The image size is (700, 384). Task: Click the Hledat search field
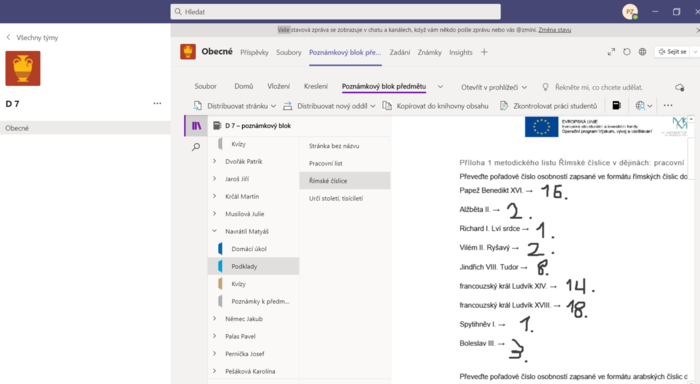click(x=335, y=12)
